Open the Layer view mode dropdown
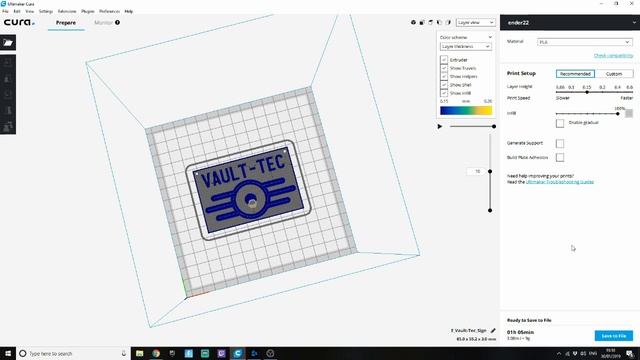 pyautogui.click(x=476, y=22)
